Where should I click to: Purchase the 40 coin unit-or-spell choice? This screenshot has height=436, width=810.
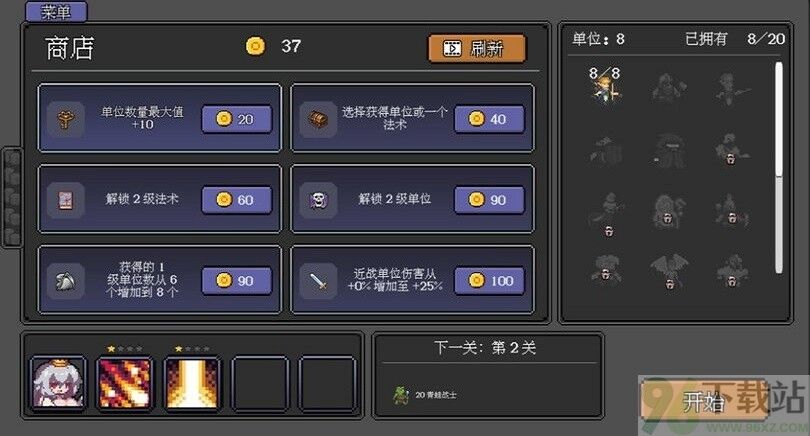[x=489, y=119]
